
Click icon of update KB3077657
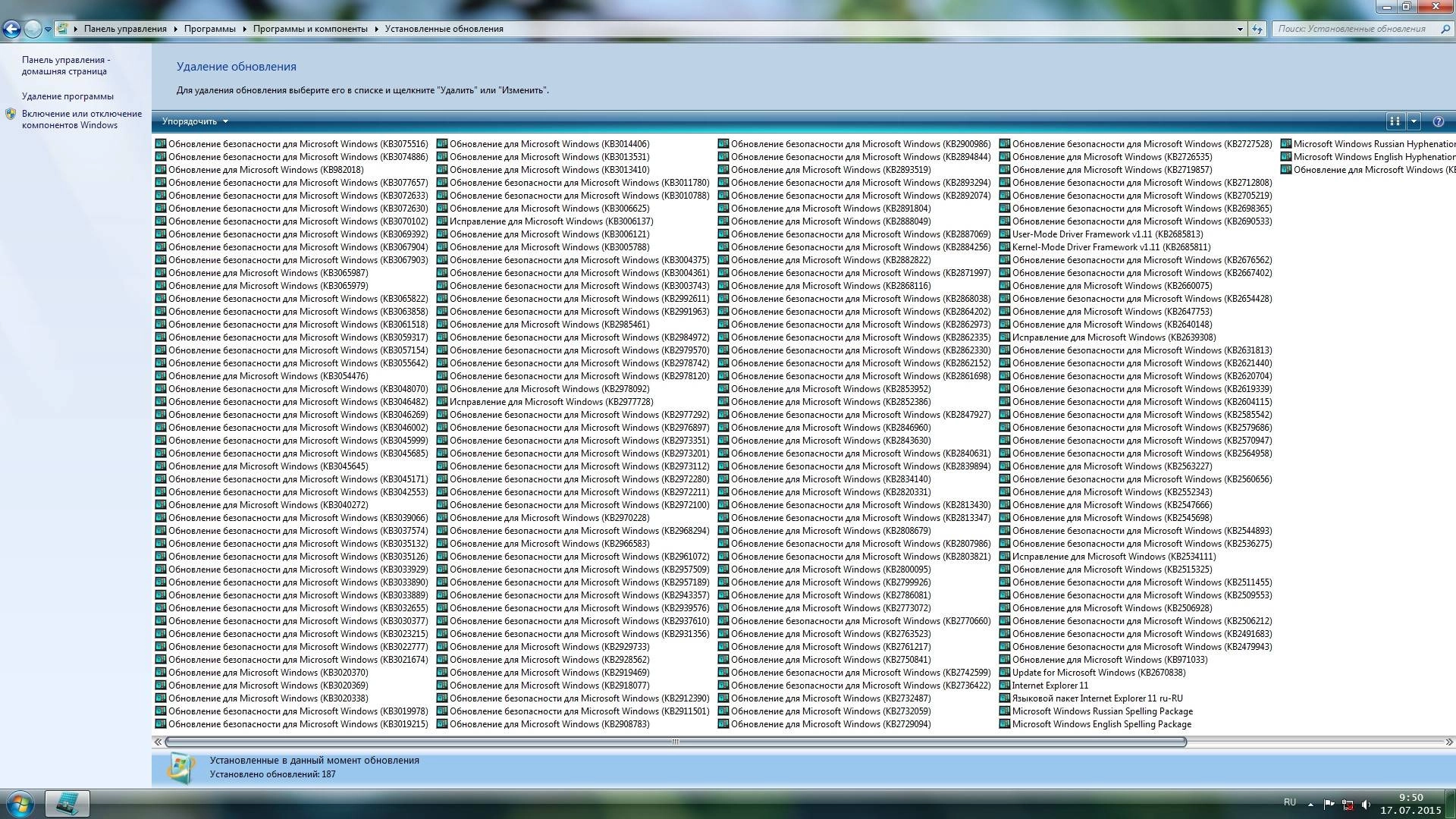click(161, 183)
